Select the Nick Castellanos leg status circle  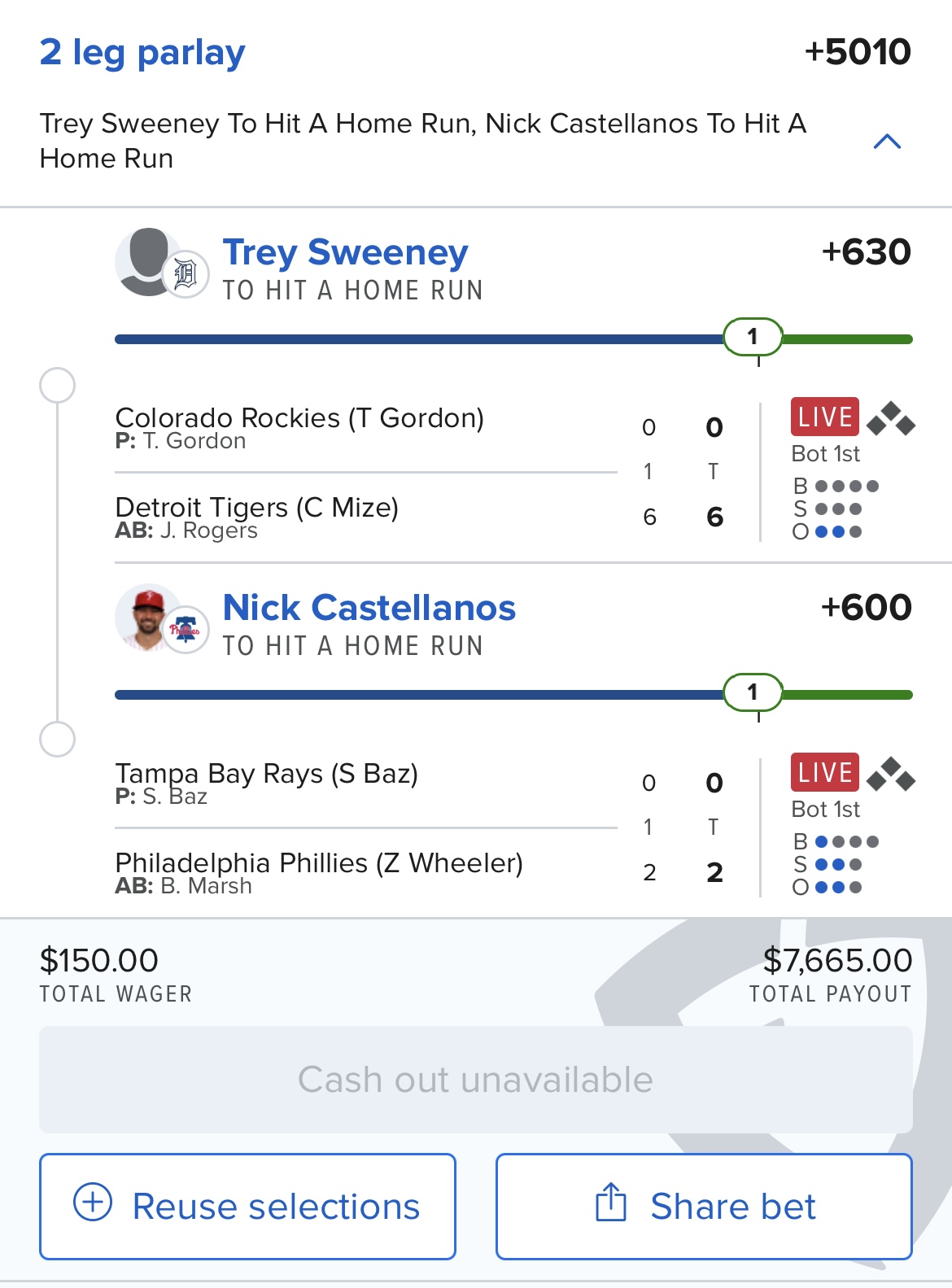[58, 740]
